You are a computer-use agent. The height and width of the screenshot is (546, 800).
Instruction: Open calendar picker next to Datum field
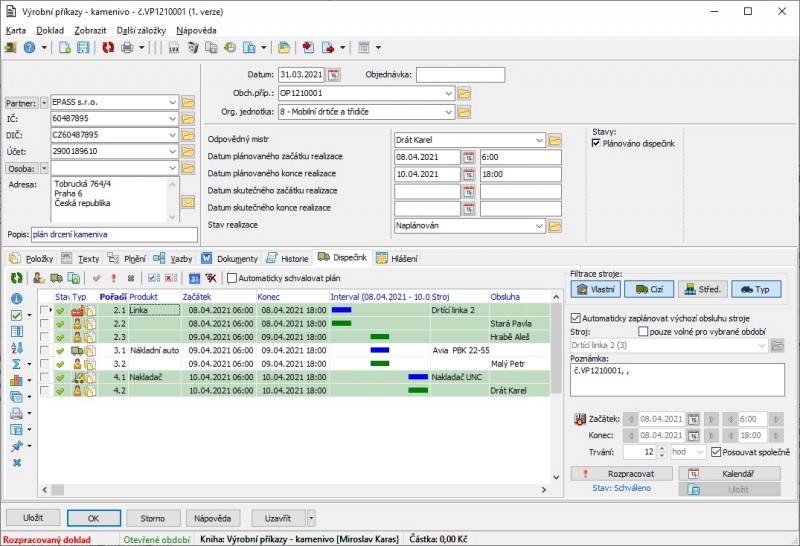[334, 75]
